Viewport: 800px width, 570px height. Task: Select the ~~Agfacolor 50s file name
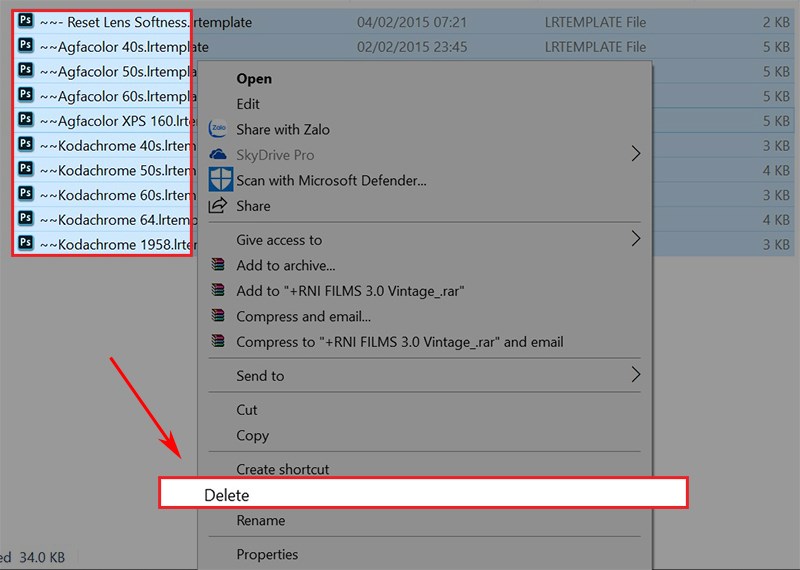click(x=118, y=71)
